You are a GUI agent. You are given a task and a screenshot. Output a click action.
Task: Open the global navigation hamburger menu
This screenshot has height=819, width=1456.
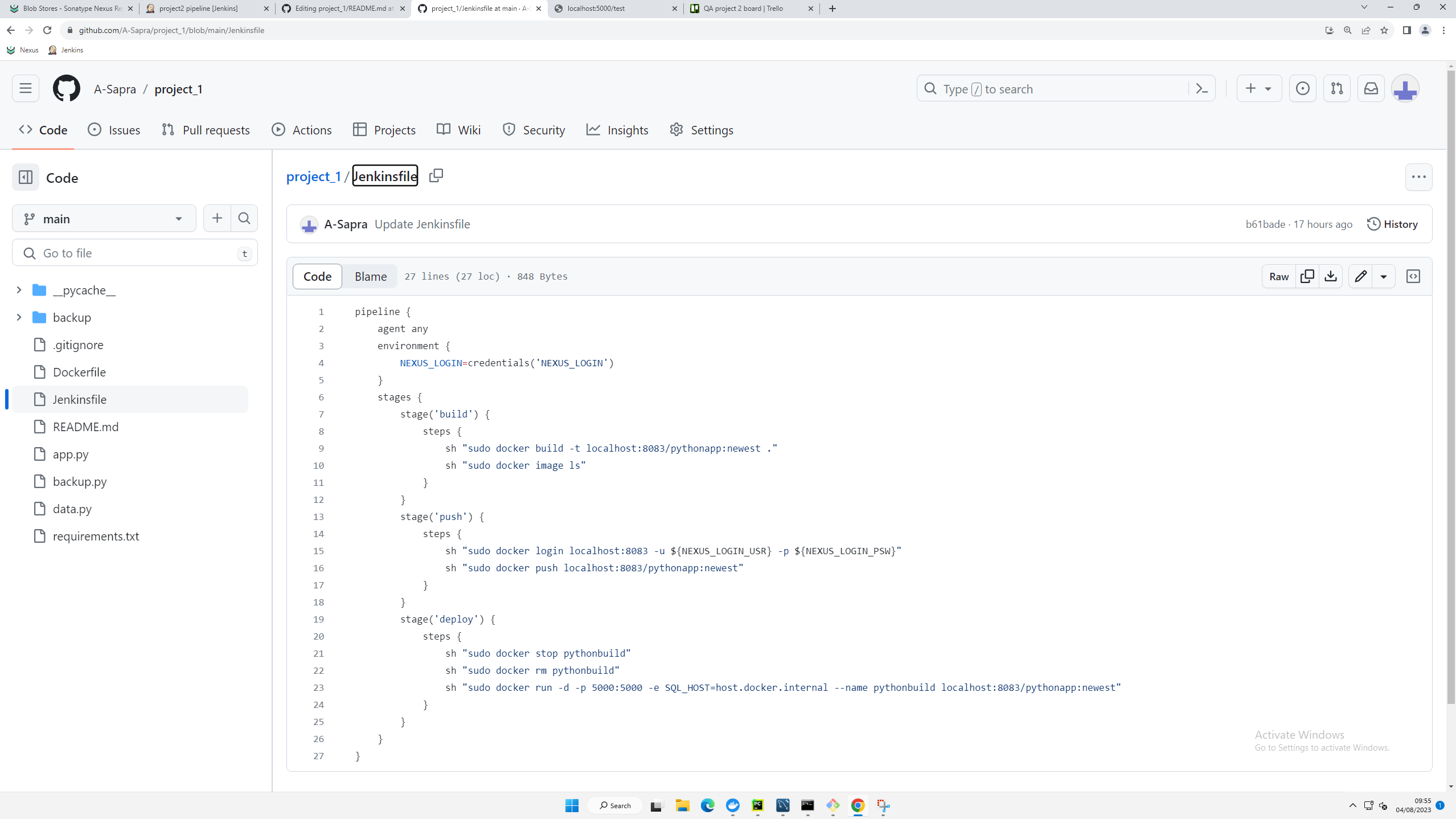pos(25,88)
